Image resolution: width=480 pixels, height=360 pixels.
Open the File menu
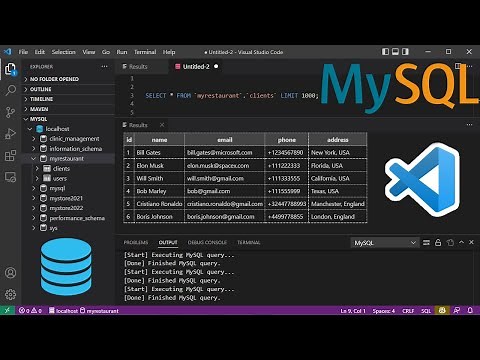(x=23, y=52)
